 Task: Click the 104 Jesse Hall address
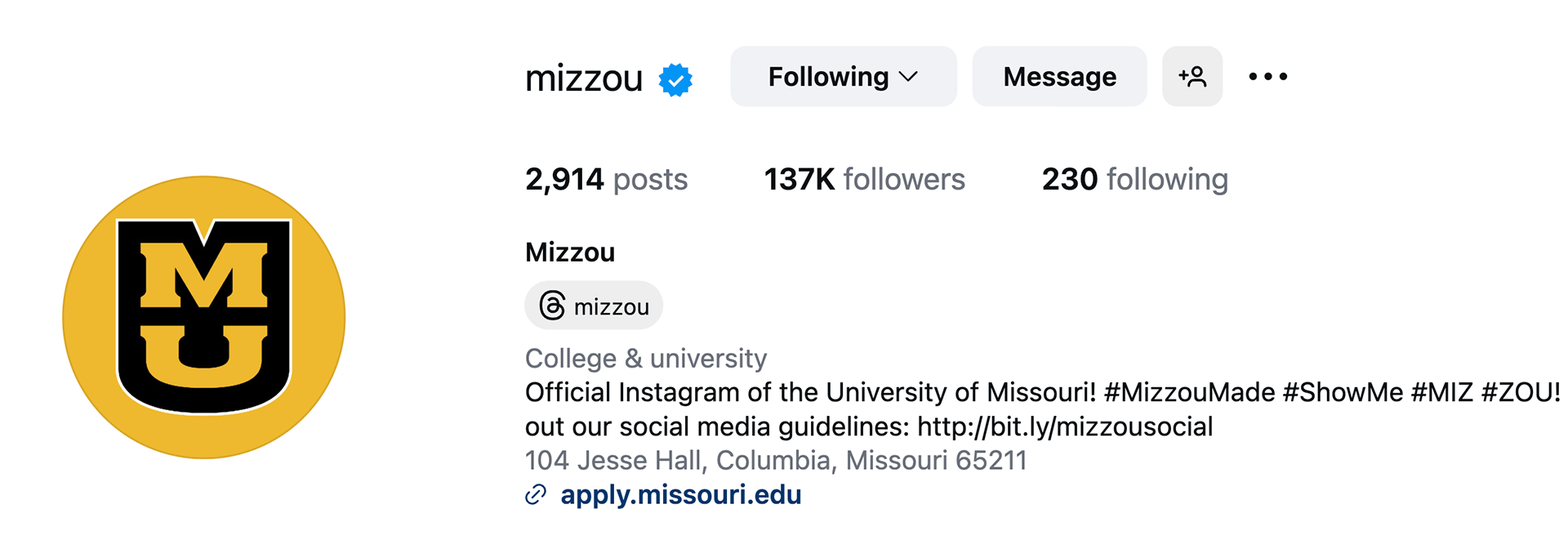click(775, 461)
